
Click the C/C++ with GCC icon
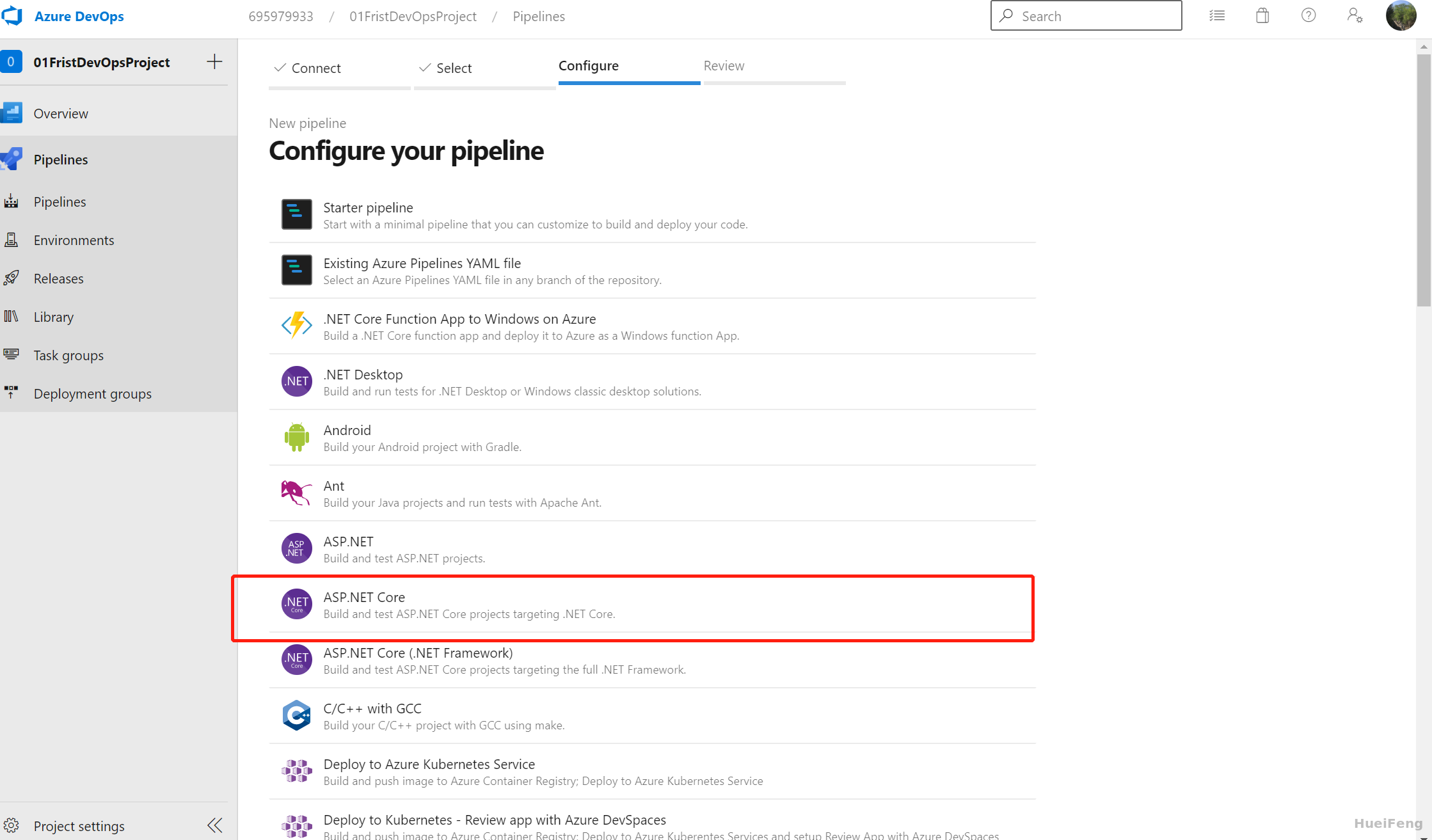297,715
